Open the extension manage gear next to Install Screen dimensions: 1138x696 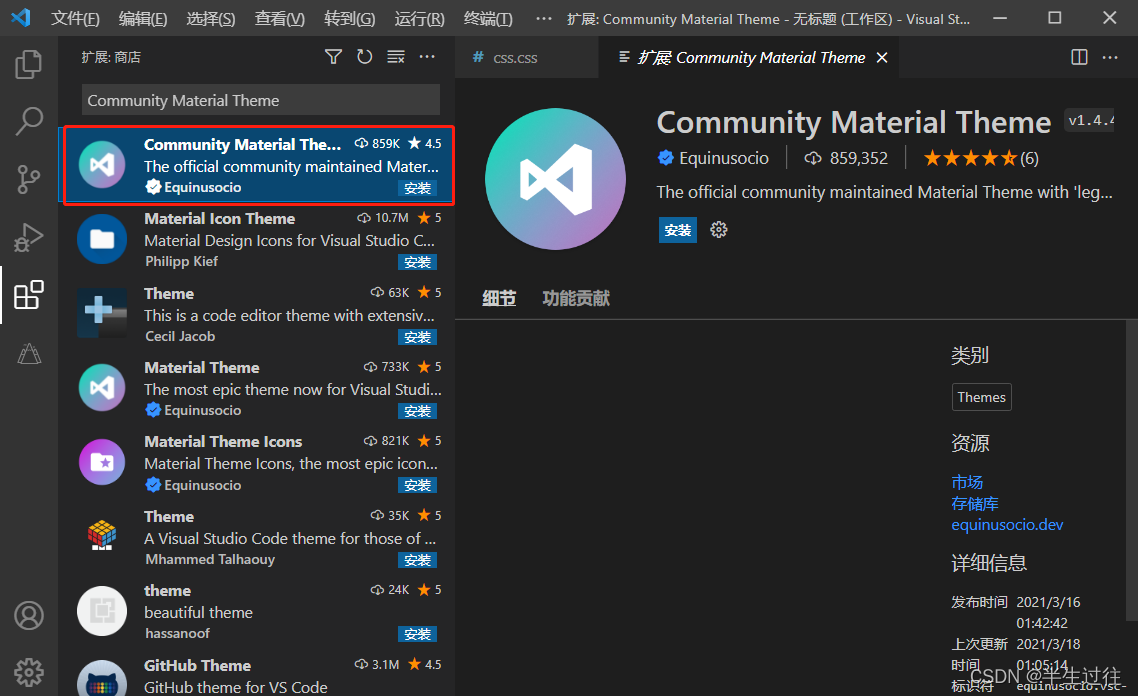click(719, 230)
